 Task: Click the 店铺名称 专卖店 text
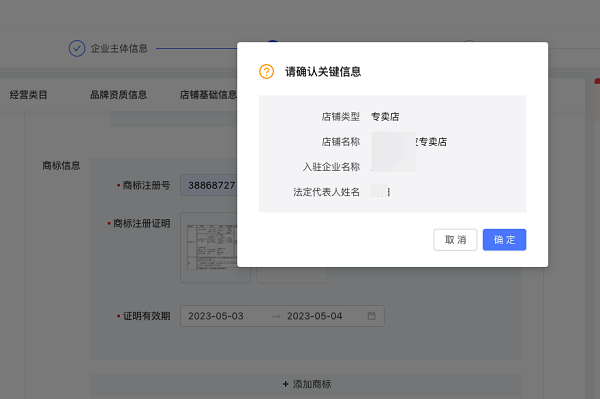[x=432, y=142]
